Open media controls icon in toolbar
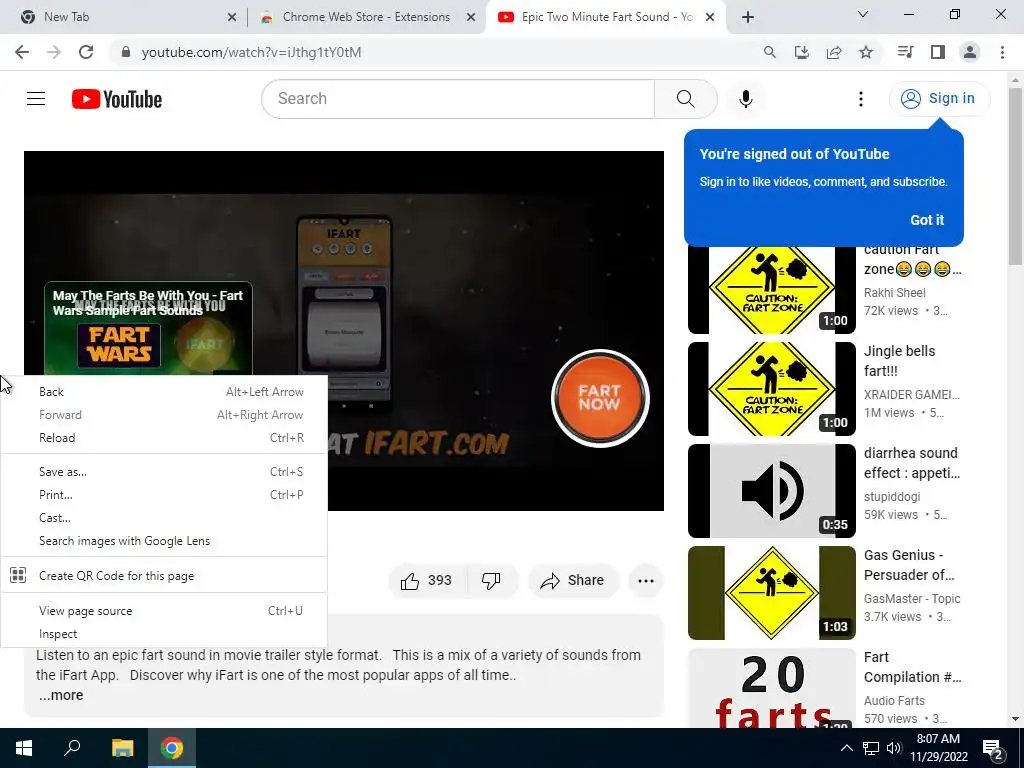This screenshot has width=1024, height=768. (x=906, y=52)
